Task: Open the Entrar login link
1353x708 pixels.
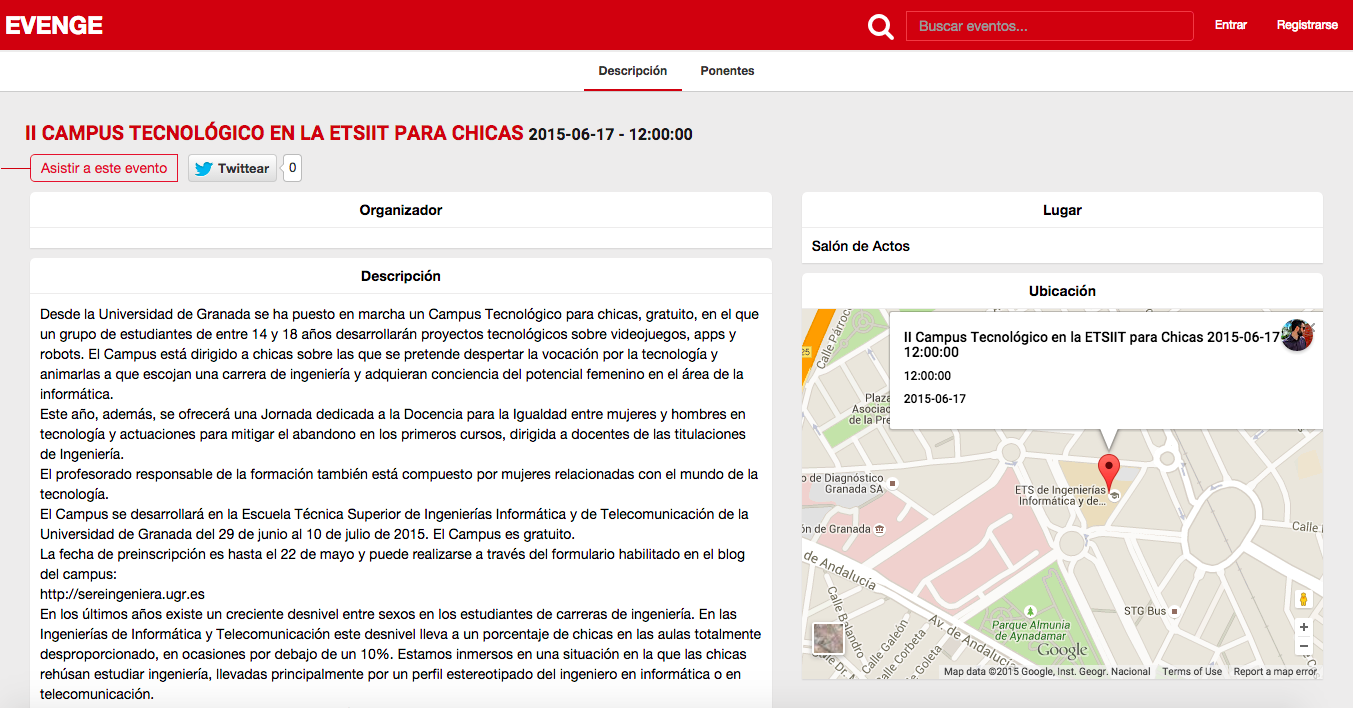Action: point(1230,25)
